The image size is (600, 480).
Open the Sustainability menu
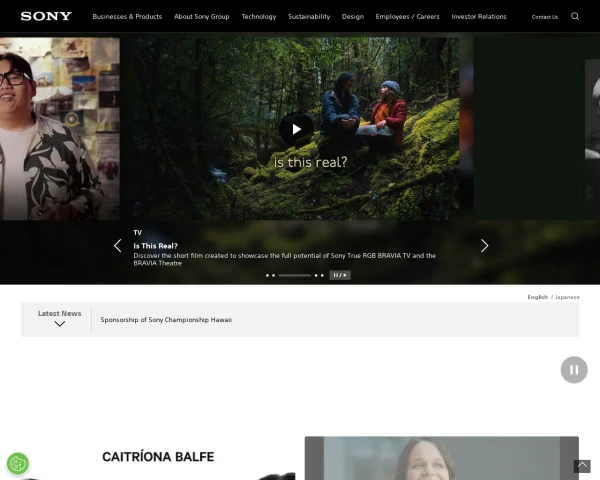[x=309, y=16]
